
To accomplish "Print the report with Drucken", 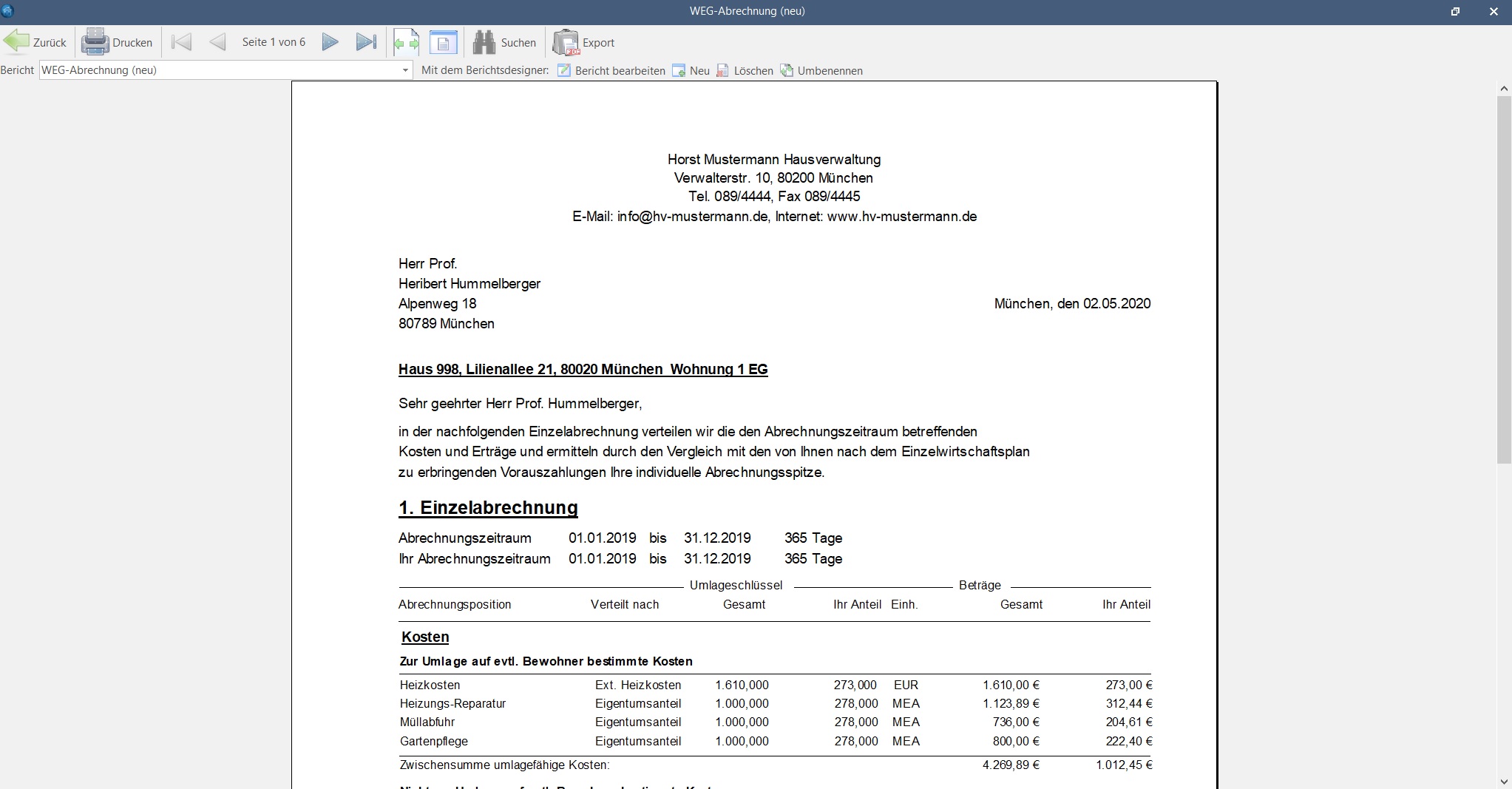I will pos(117,42).
